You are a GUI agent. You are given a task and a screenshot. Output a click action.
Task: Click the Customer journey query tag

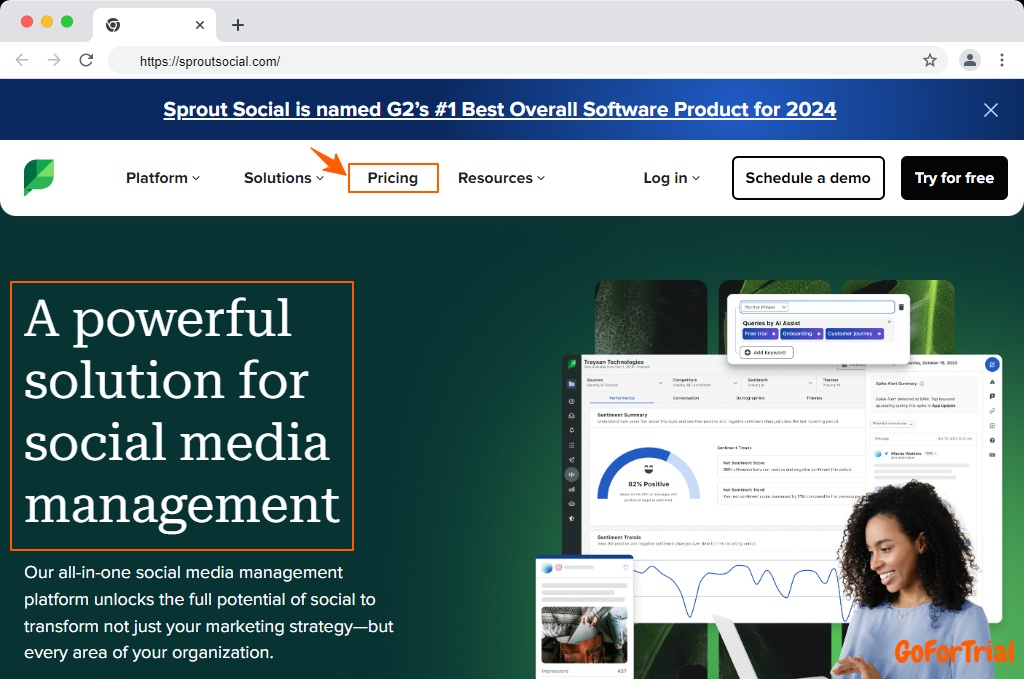[854, 334]
